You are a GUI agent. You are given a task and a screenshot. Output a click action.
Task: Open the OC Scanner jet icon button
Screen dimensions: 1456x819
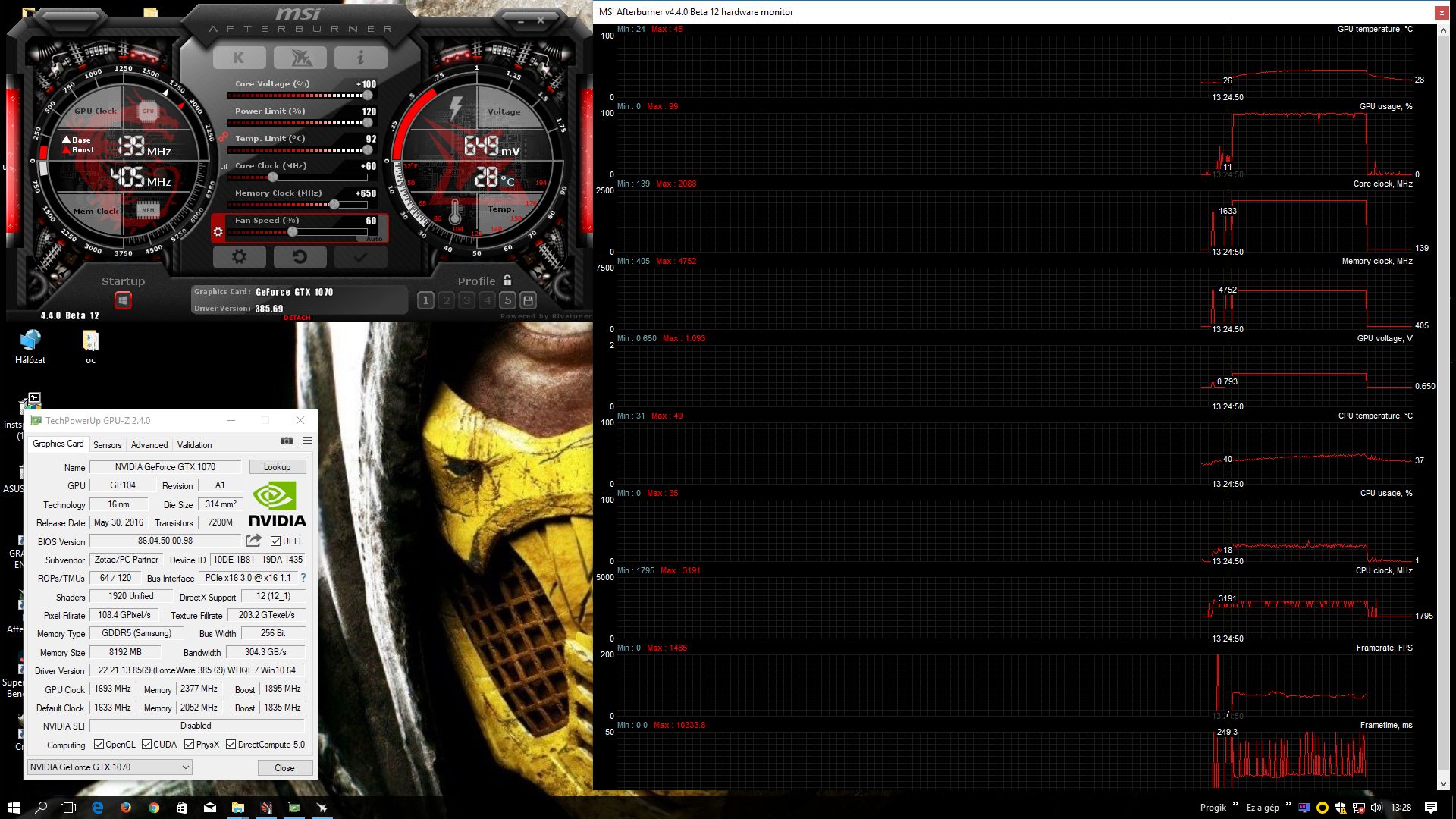tap(300, 58)
